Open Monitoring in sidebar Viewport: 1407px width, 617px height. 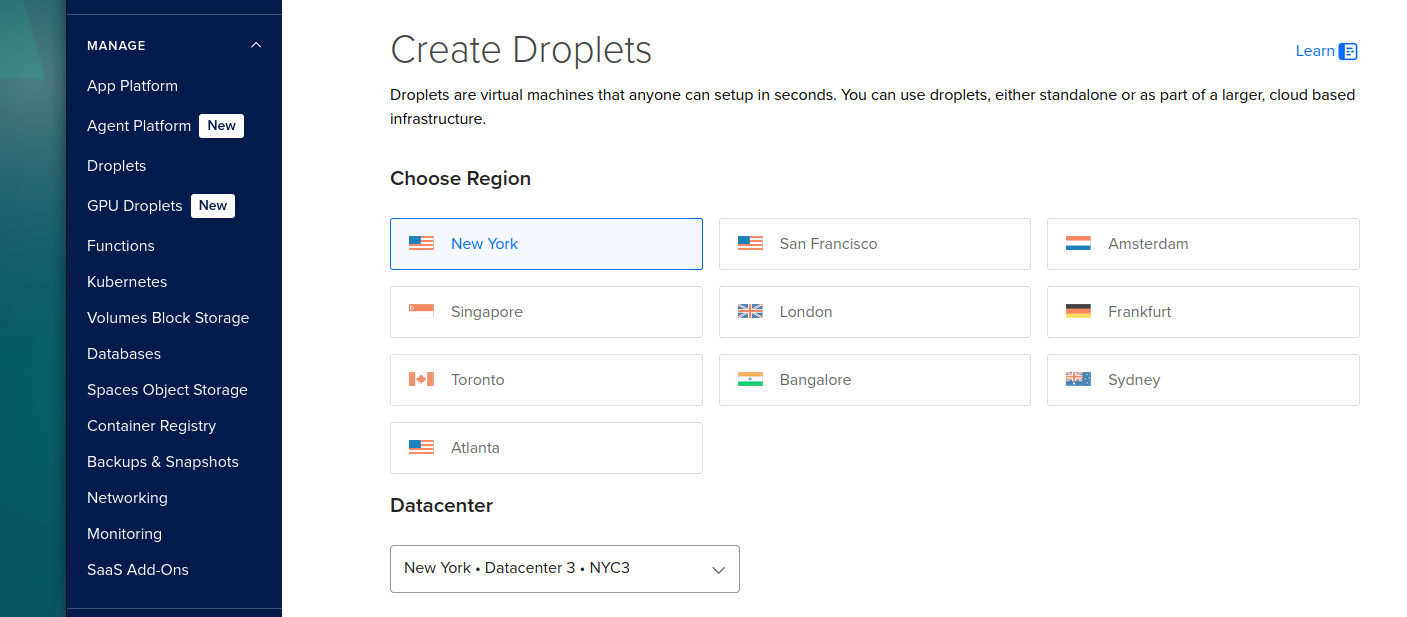point(124,534)
